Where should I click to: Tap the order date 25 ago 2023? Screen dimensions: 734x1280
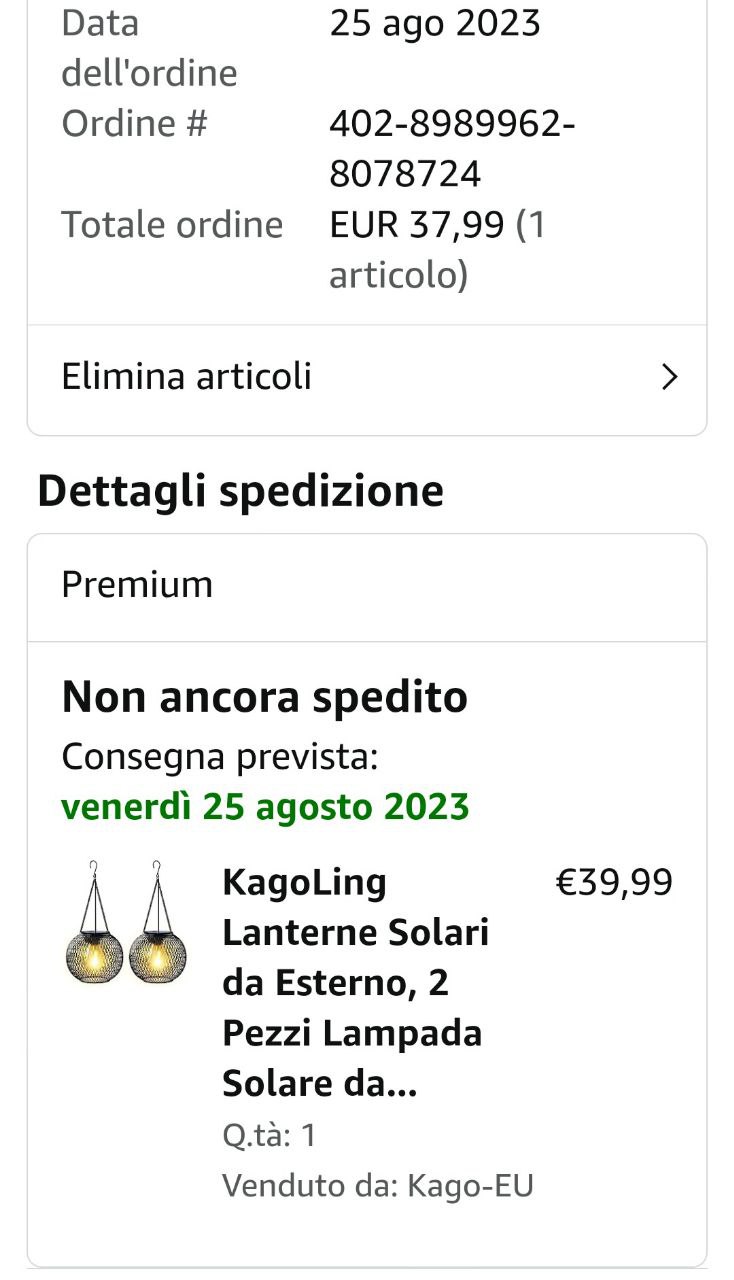coord(435,23)
